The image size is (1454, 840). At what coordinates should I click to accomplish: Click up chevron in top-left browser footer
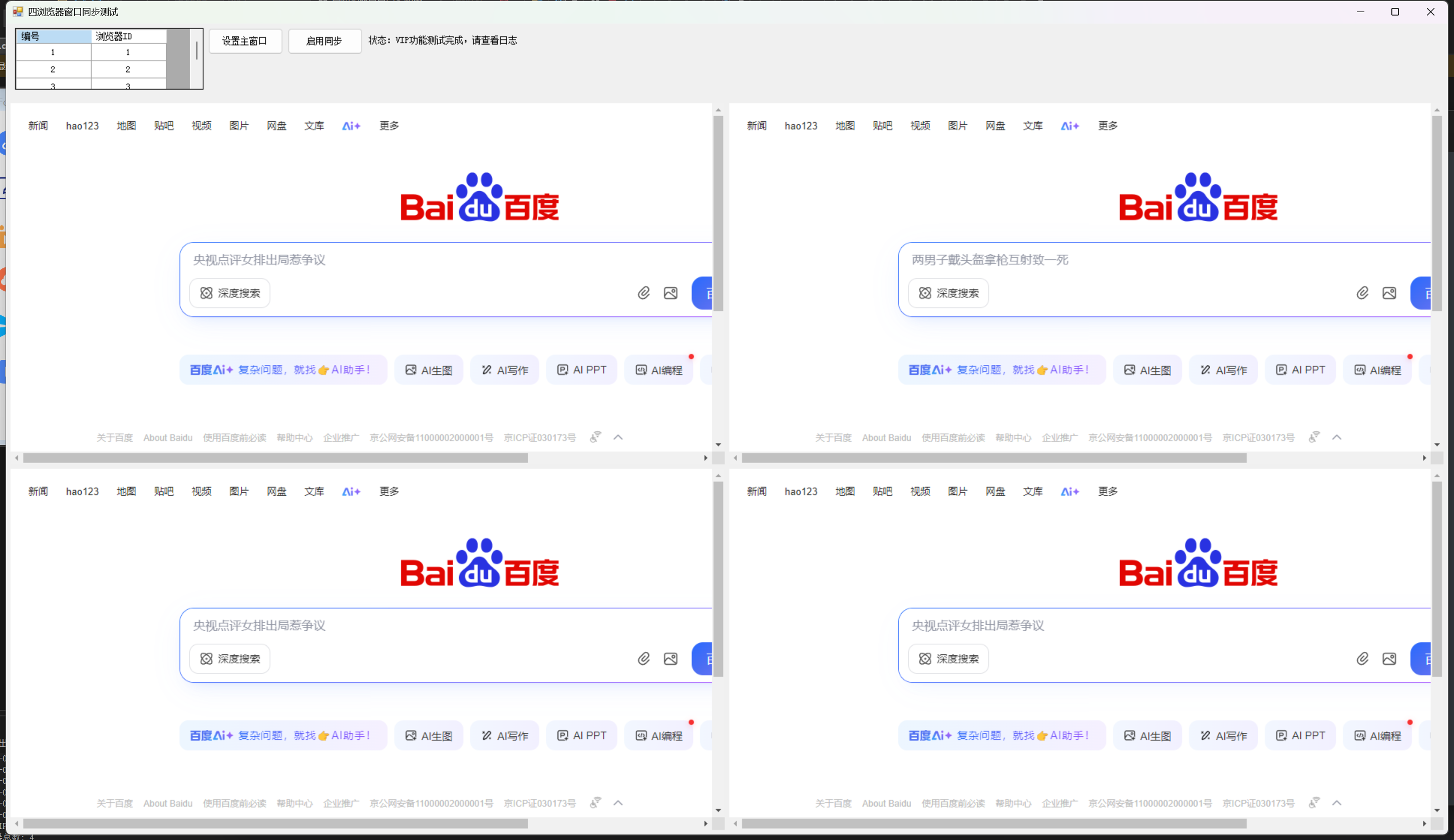pos(618,438)
